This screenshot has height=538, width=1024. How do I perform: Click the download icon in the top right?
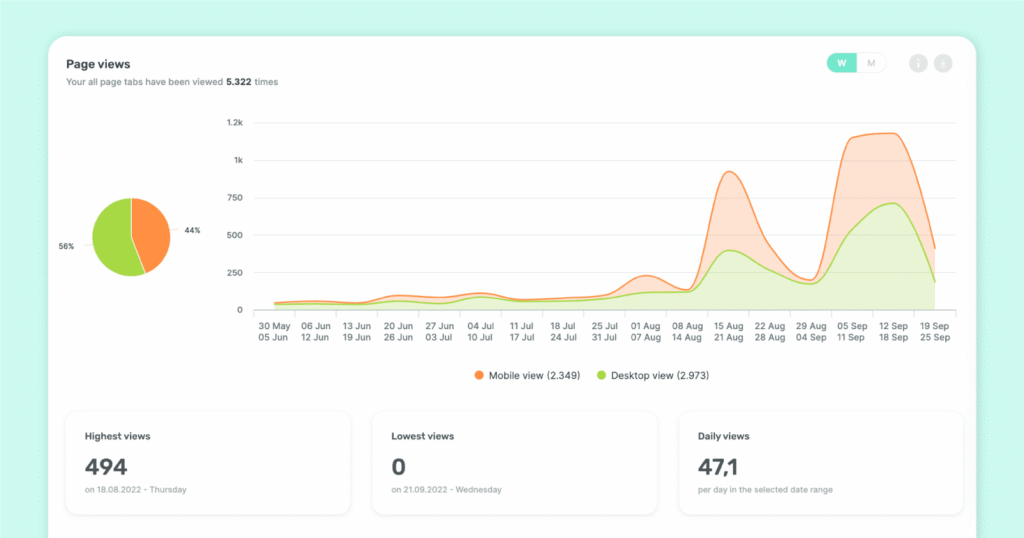(x=943, y=64)
